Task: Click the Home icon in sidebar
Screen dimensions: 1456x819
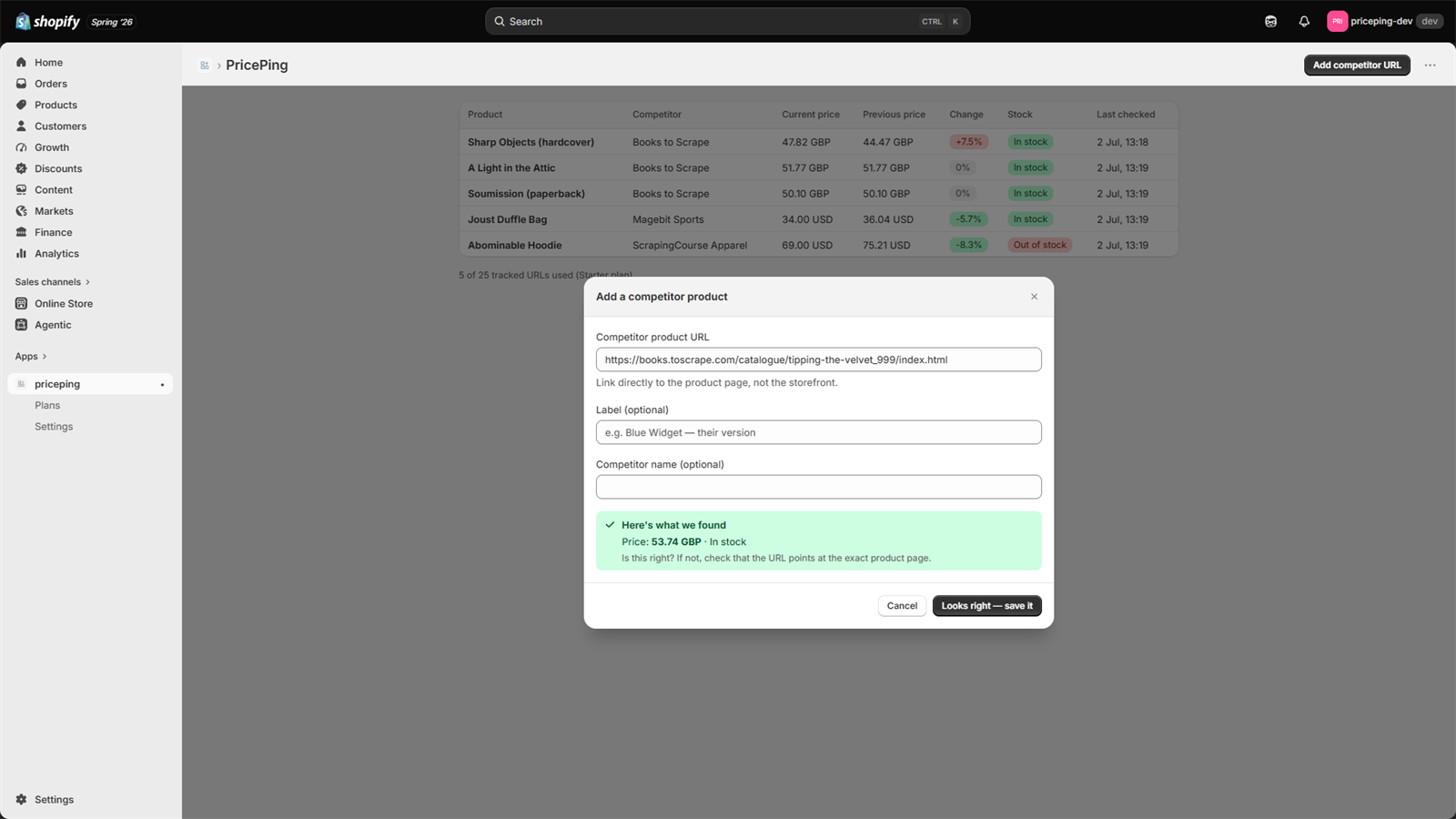Action: pos(21,63)
